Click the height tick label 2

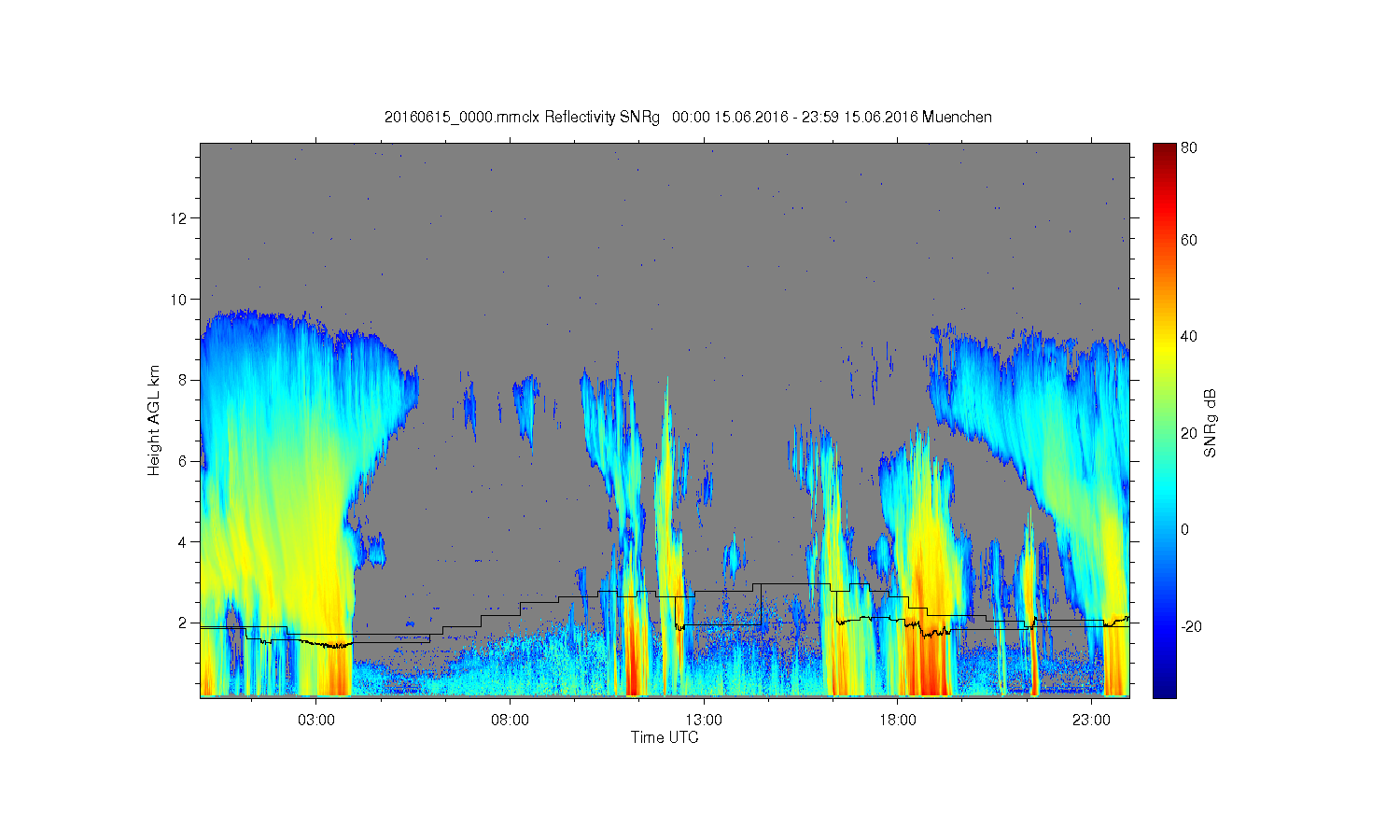click(184, 623)
